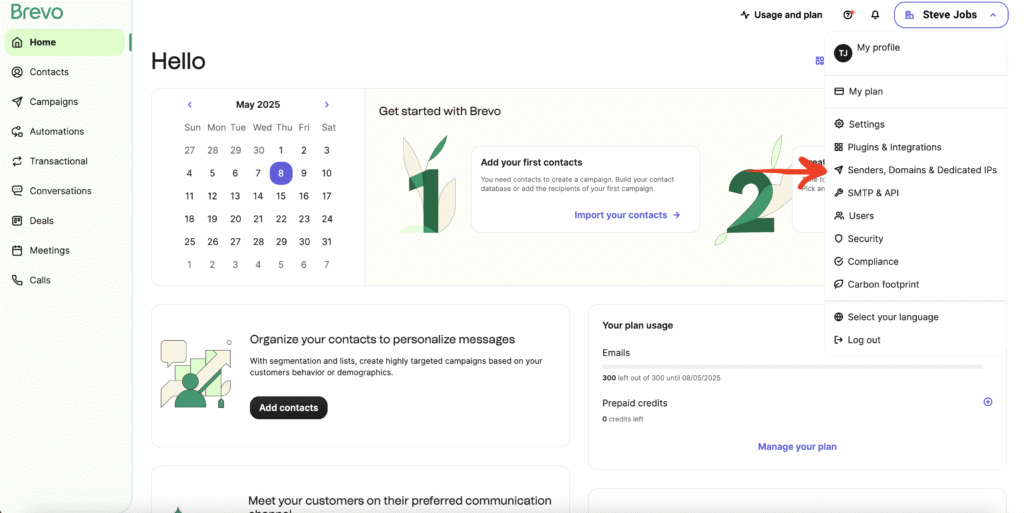Click the Conversations chat icon
Screen dimensions: 1024x513
pyautogui.click(x=17, y=191)
